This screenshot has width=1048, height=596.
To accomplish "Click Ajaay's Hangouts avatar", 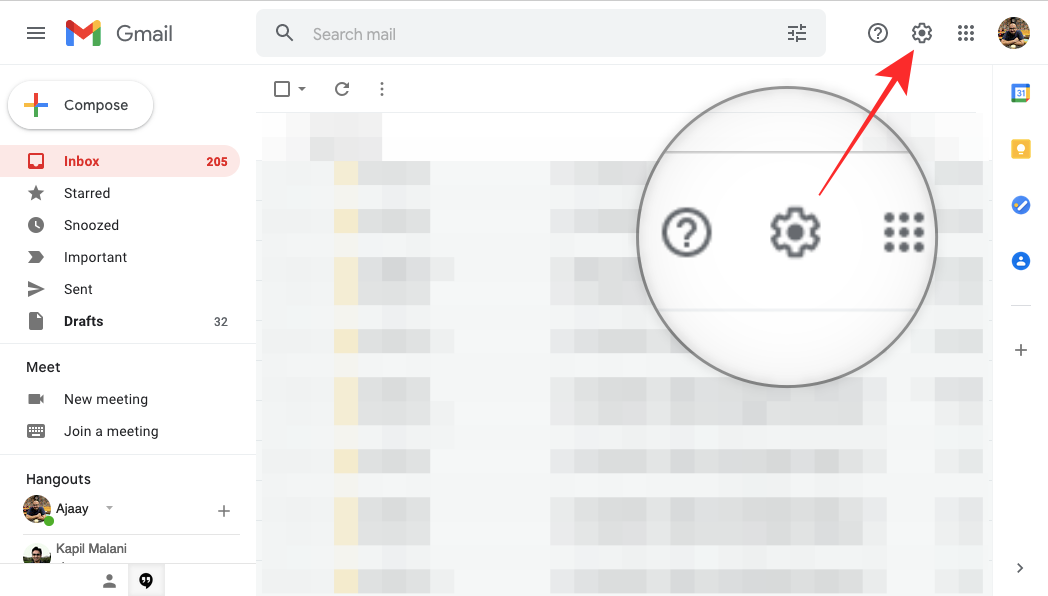I will (x=37, y=510).
